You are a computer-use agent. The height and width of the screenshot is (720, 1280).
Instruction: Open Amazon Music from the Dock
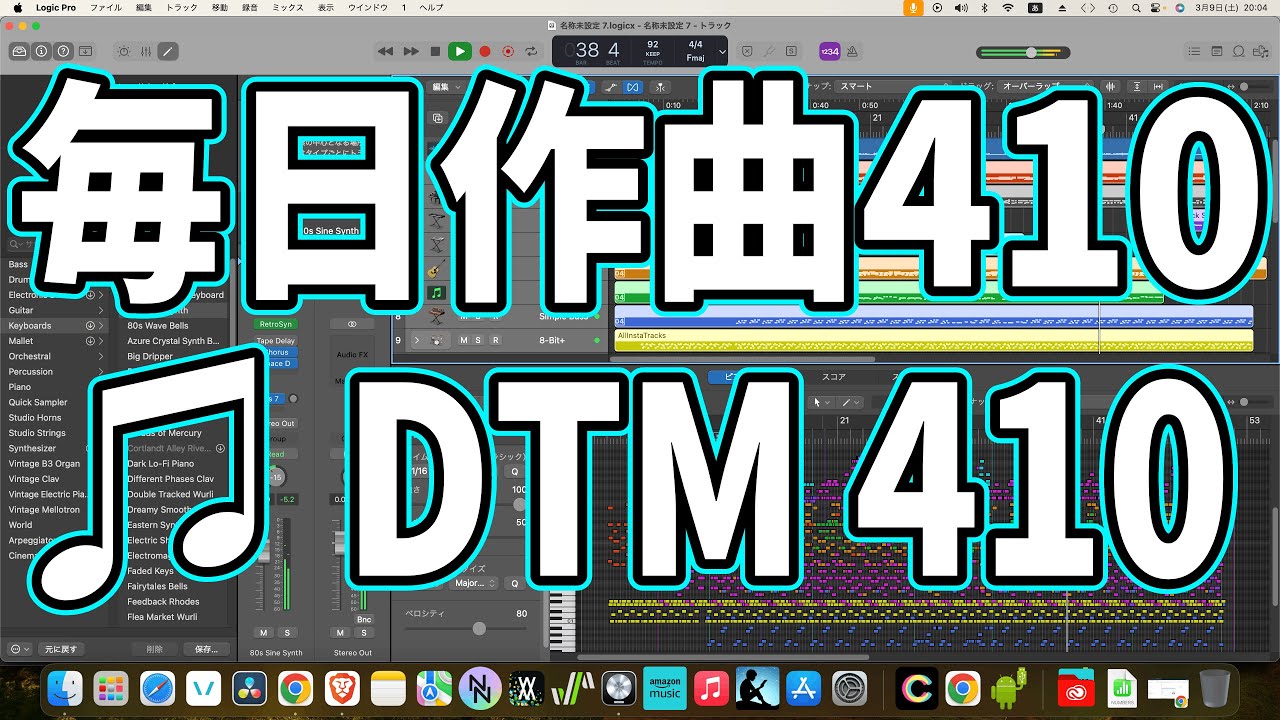[x=665, y=688]
